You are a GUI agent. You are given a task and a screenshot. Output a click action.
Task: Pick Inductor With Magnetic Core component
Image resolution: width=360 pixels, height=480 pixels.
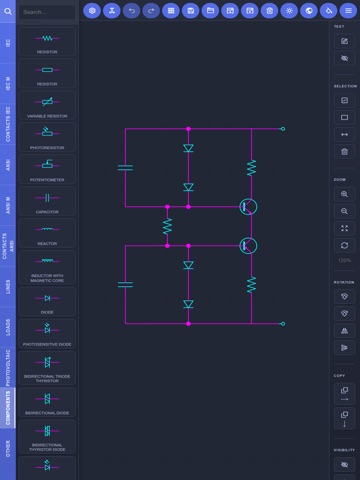pyautogui.click(x=47, y=267)
